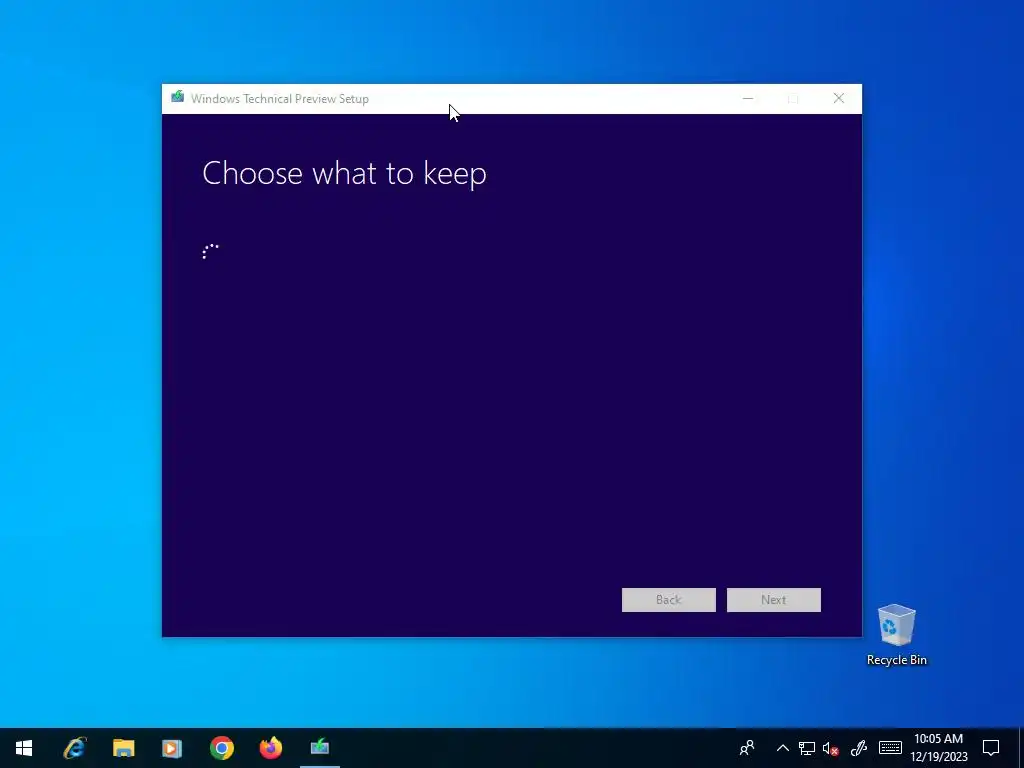
Task: Launch Google Chrome from the taskbar
Action: pyautogui.click(x=221, y=748)
